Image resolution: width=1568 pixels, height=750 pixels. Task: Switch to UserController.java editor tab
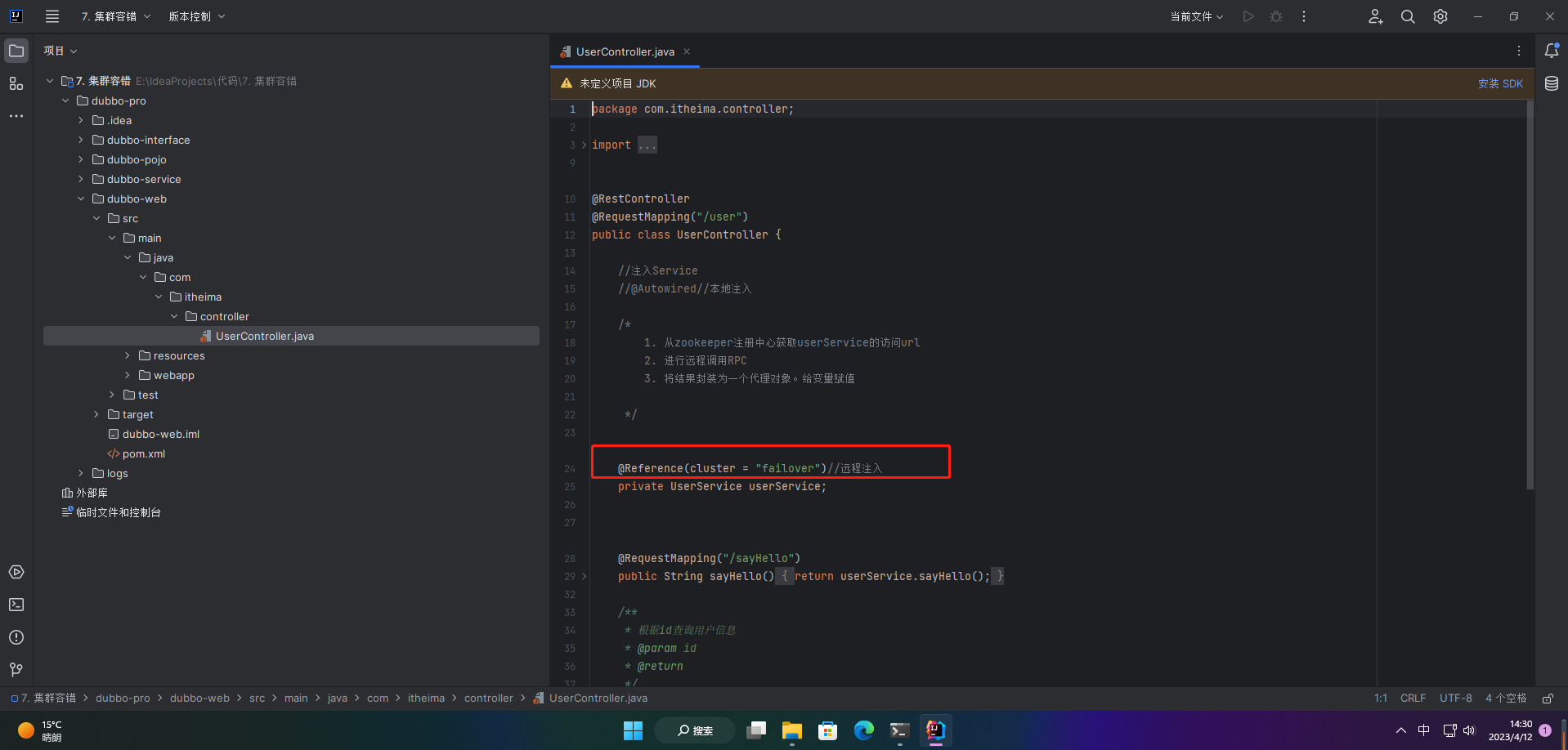[x=625, y=51]
